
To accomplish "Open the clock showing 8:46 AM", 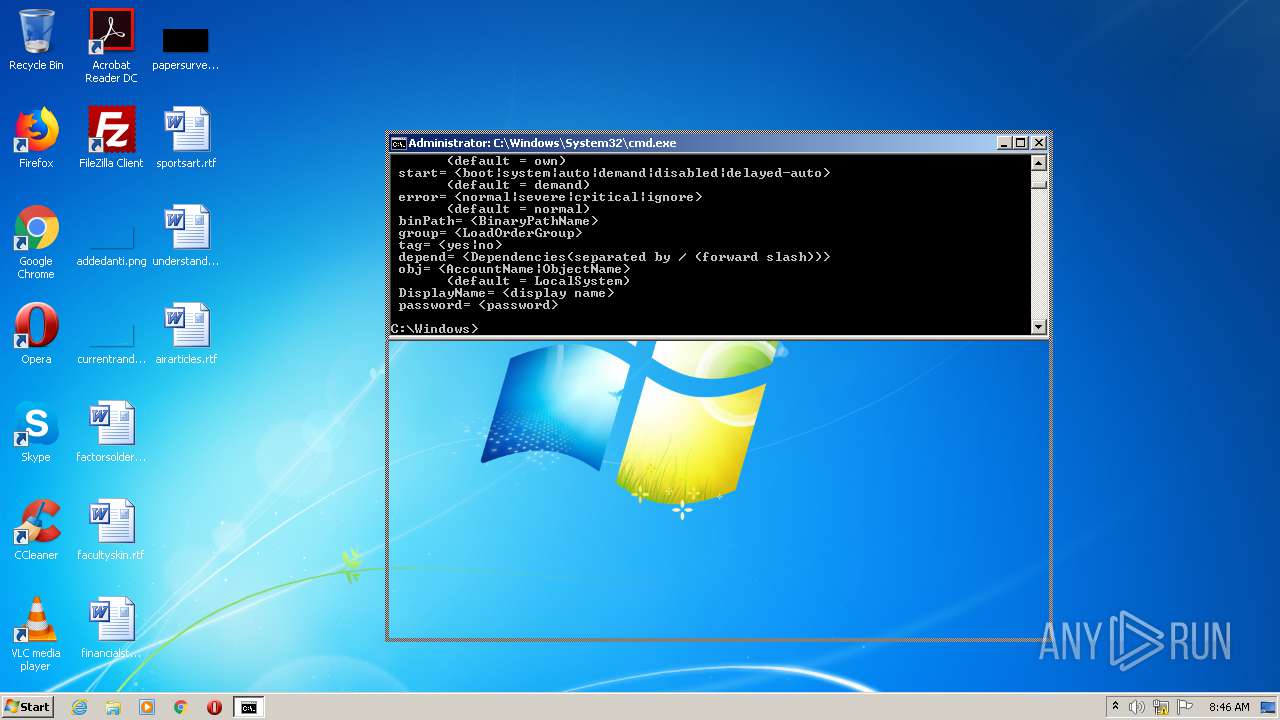I will [x=1229, y=707].
